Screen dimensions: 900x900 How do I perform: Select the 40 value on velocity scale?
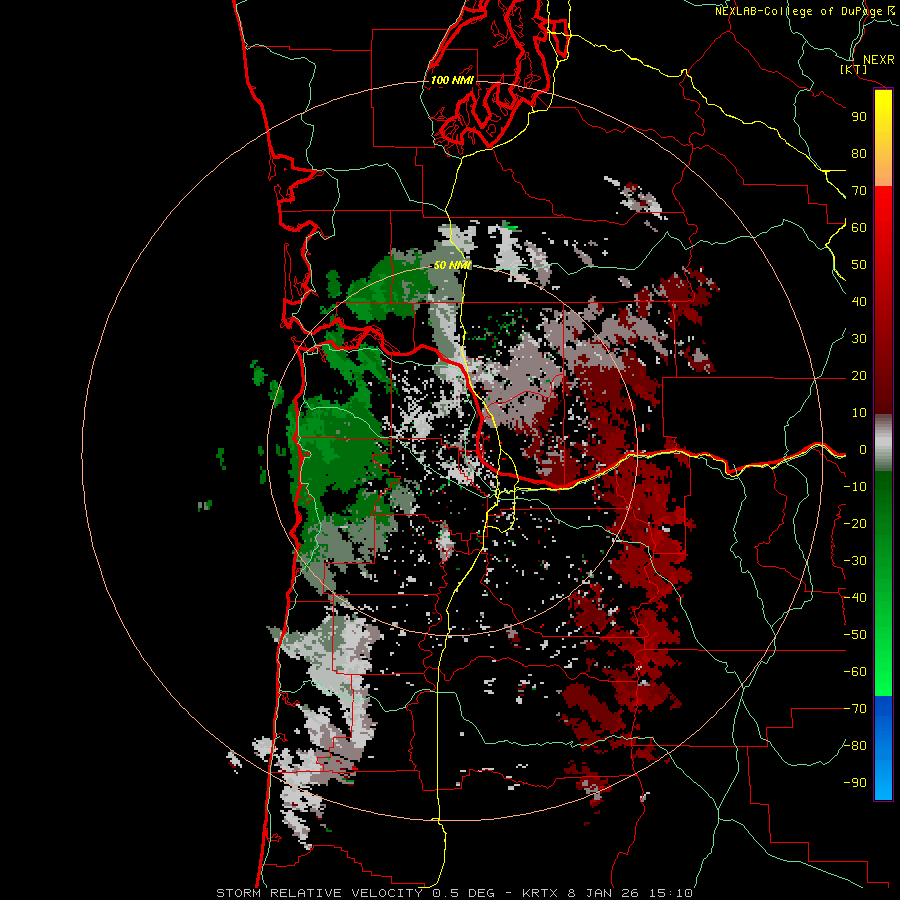tap(859, 302)
